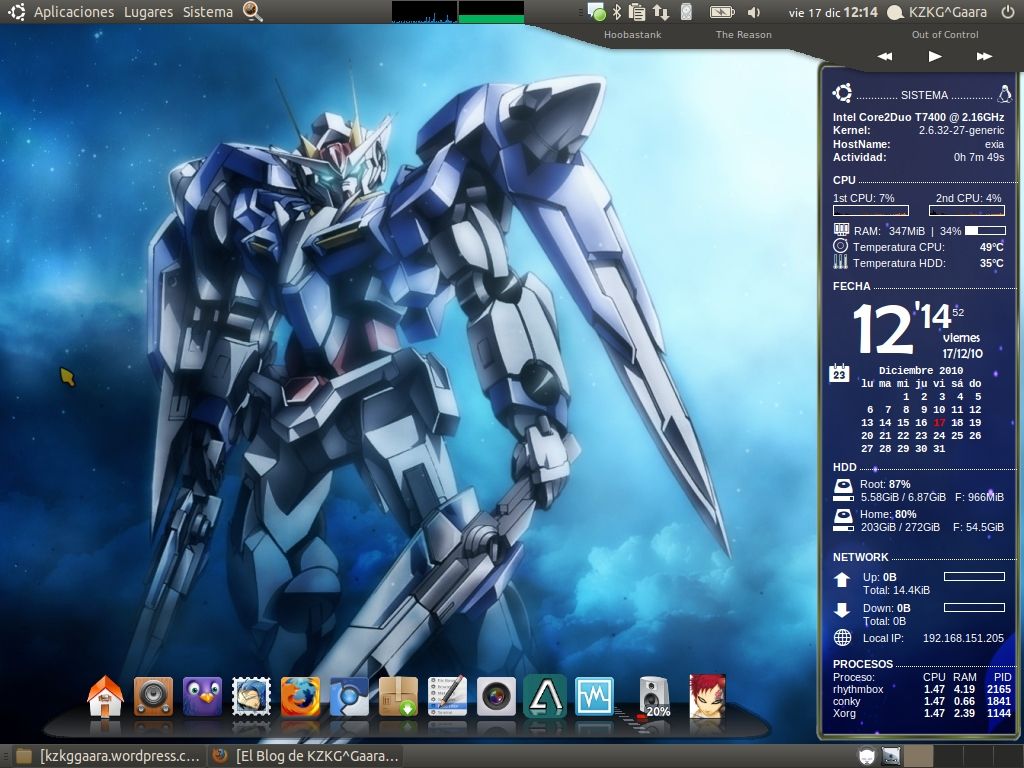Screen dimensions: 1024x768
Task: Click the Out of Control song title
Action: click(945, 35)
